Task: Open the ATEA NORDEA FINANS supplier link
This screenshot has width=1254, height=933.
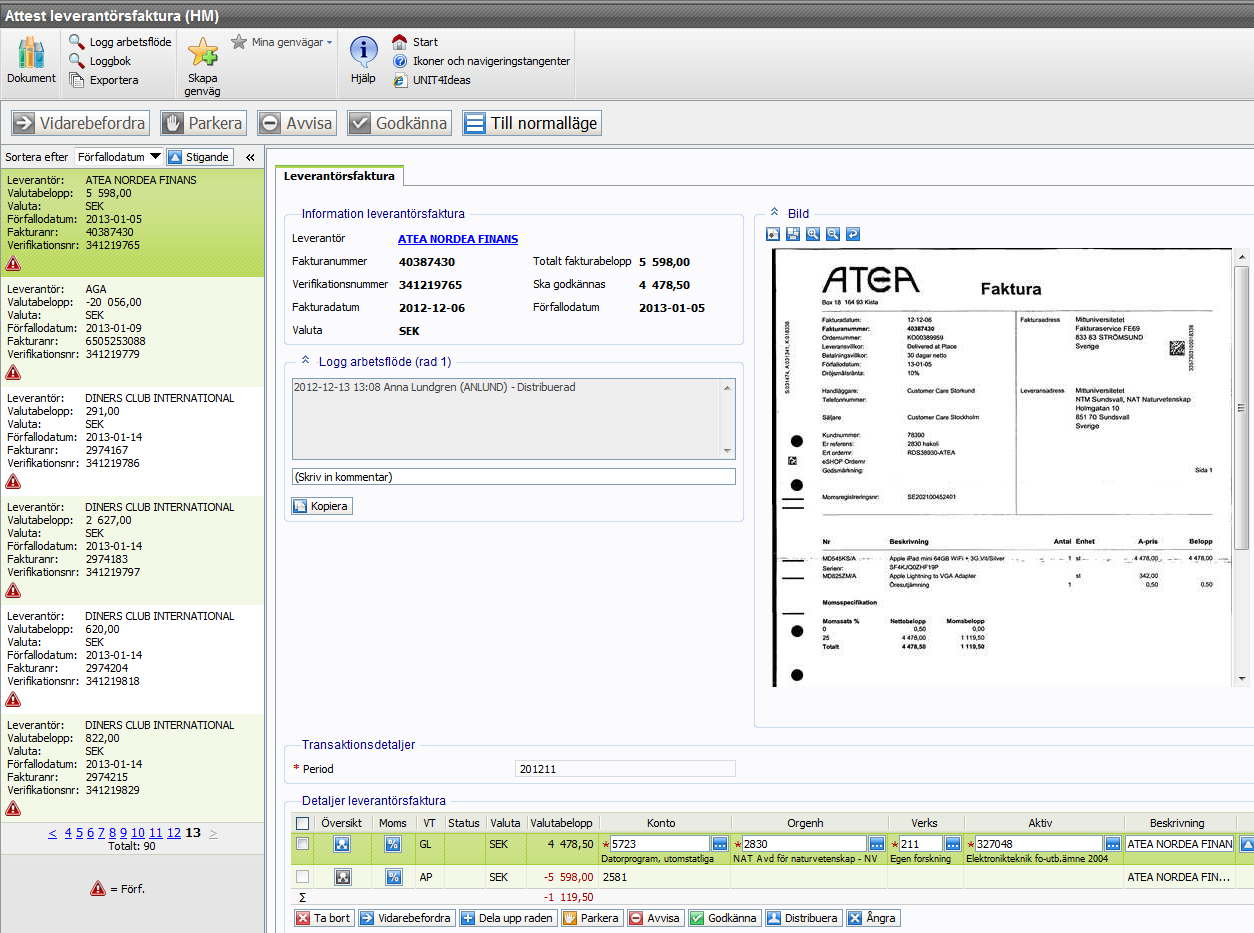Action: tap(458, 239)
